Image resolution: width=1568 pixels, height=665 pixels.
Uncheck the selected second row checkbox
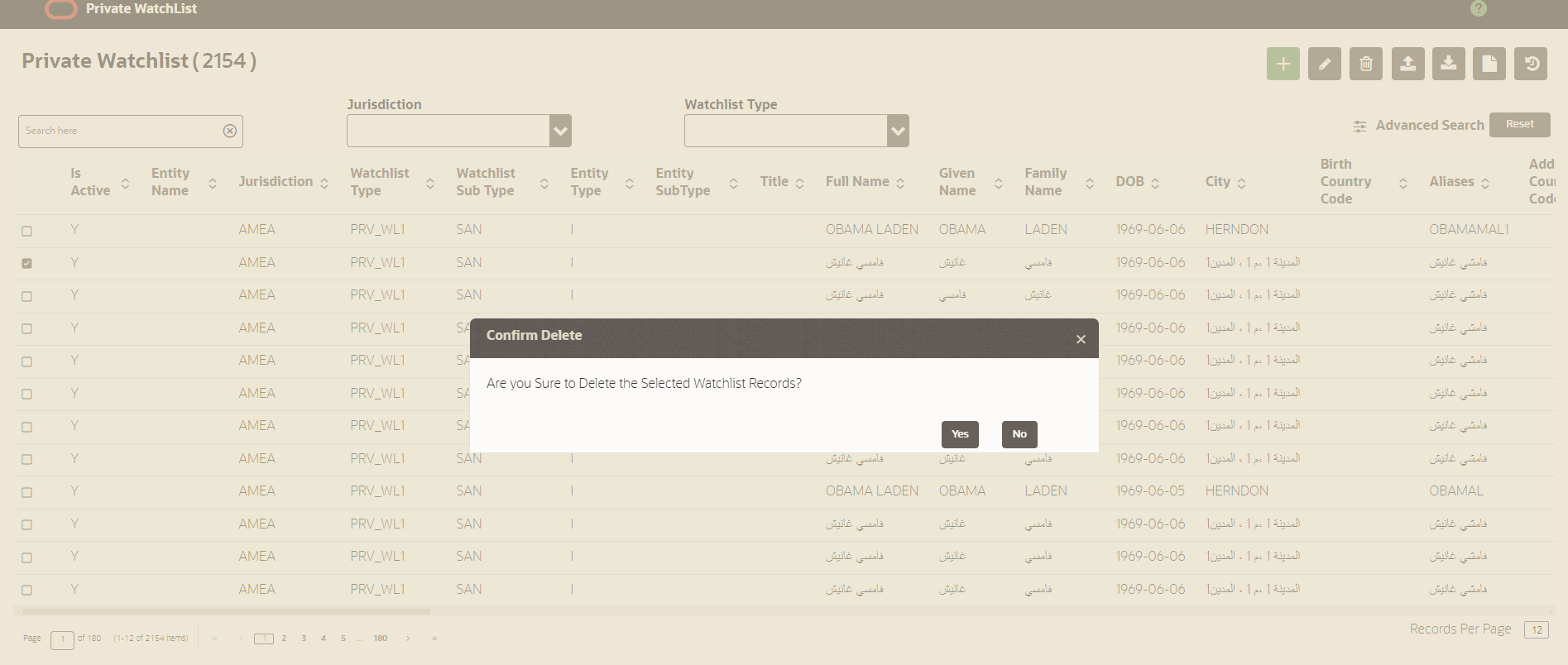[26, 263]
